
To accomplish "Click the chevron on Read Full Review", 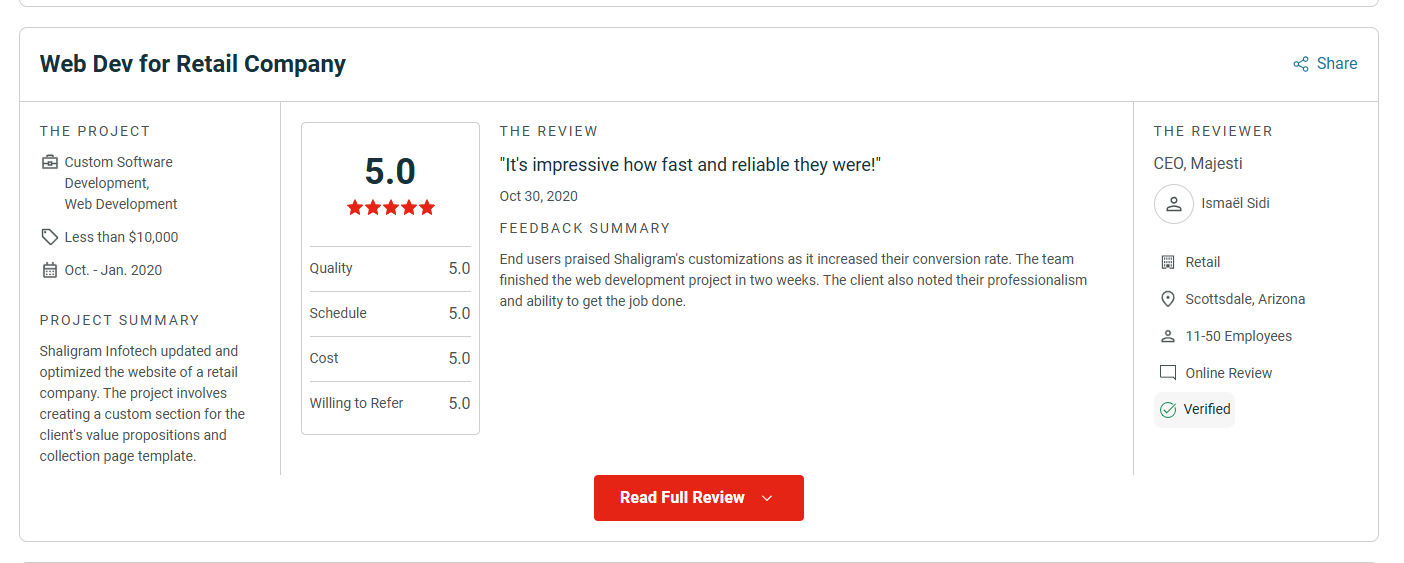I will (767, 498).
